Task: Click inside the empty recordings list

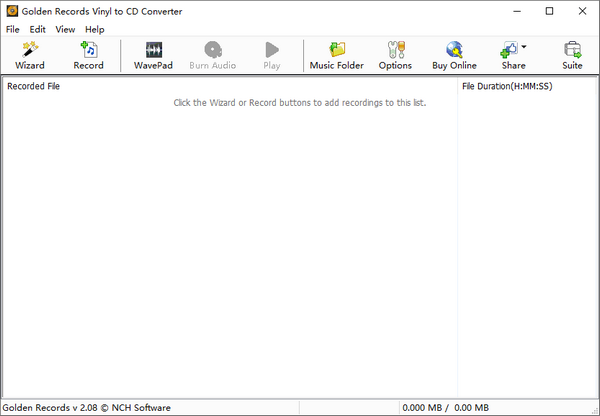Action: coord(230,250)
